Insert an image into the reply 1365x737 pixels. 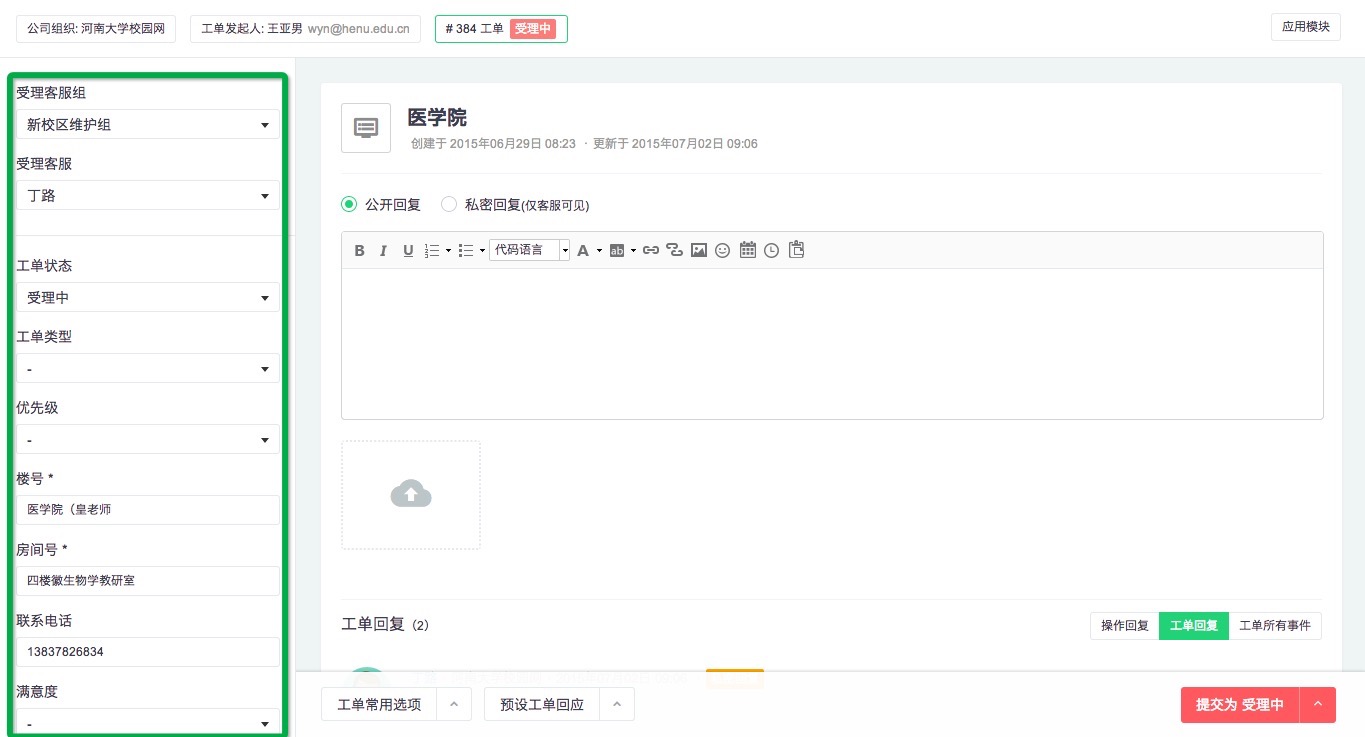(x=699, y=251)
